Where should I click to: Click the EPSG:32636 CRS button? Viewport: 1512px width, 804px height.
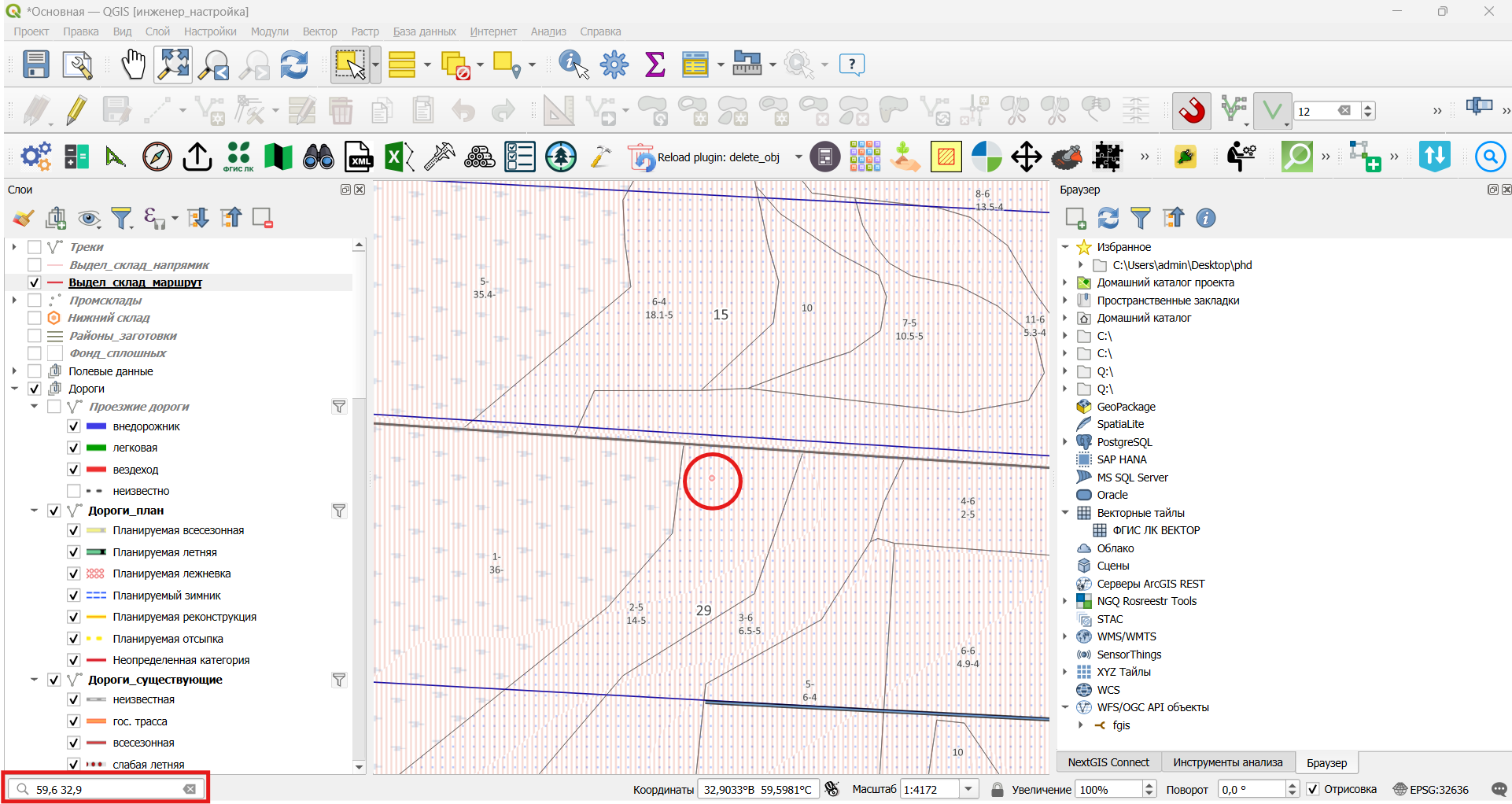pyautogui.click(x=1430, y=789)
